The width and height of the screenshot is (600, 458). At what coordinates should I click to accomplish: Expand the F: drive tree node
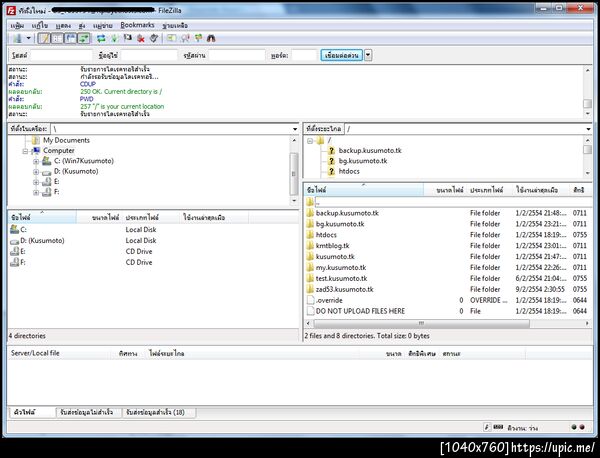[36, 192]
